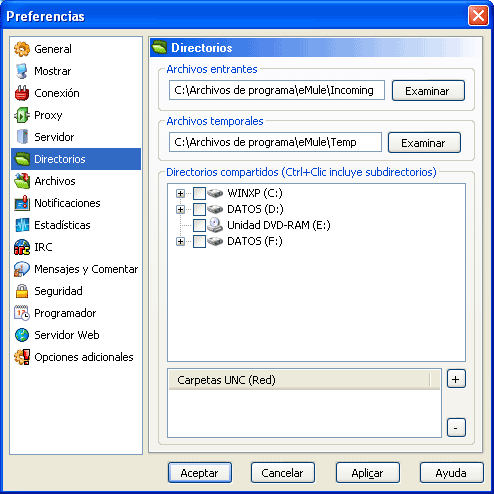The width and height of the screenshot is (494, 494).
Task: Click the Servidor Web globe icon
Action: point(22,335)
